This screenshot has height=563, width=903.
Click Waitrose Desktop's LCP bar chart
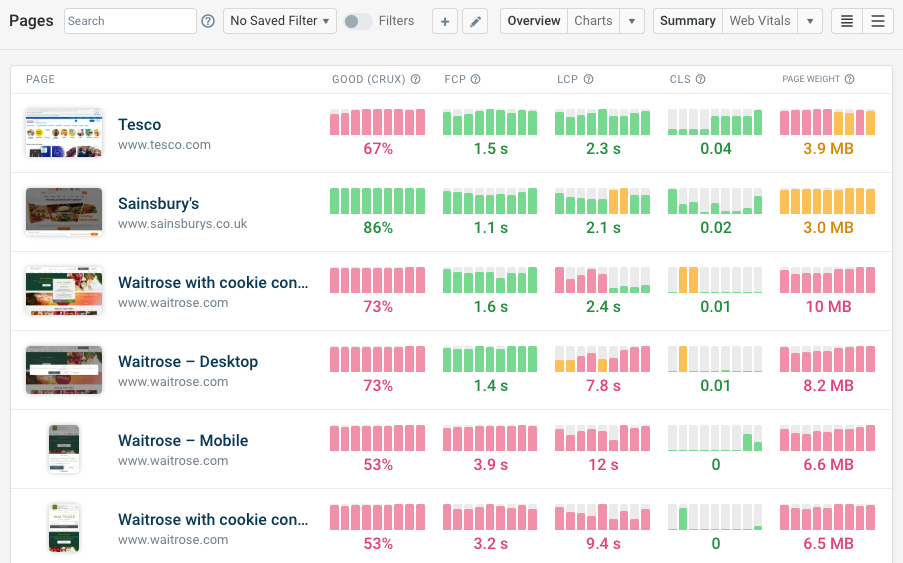[x=602, y=359]
